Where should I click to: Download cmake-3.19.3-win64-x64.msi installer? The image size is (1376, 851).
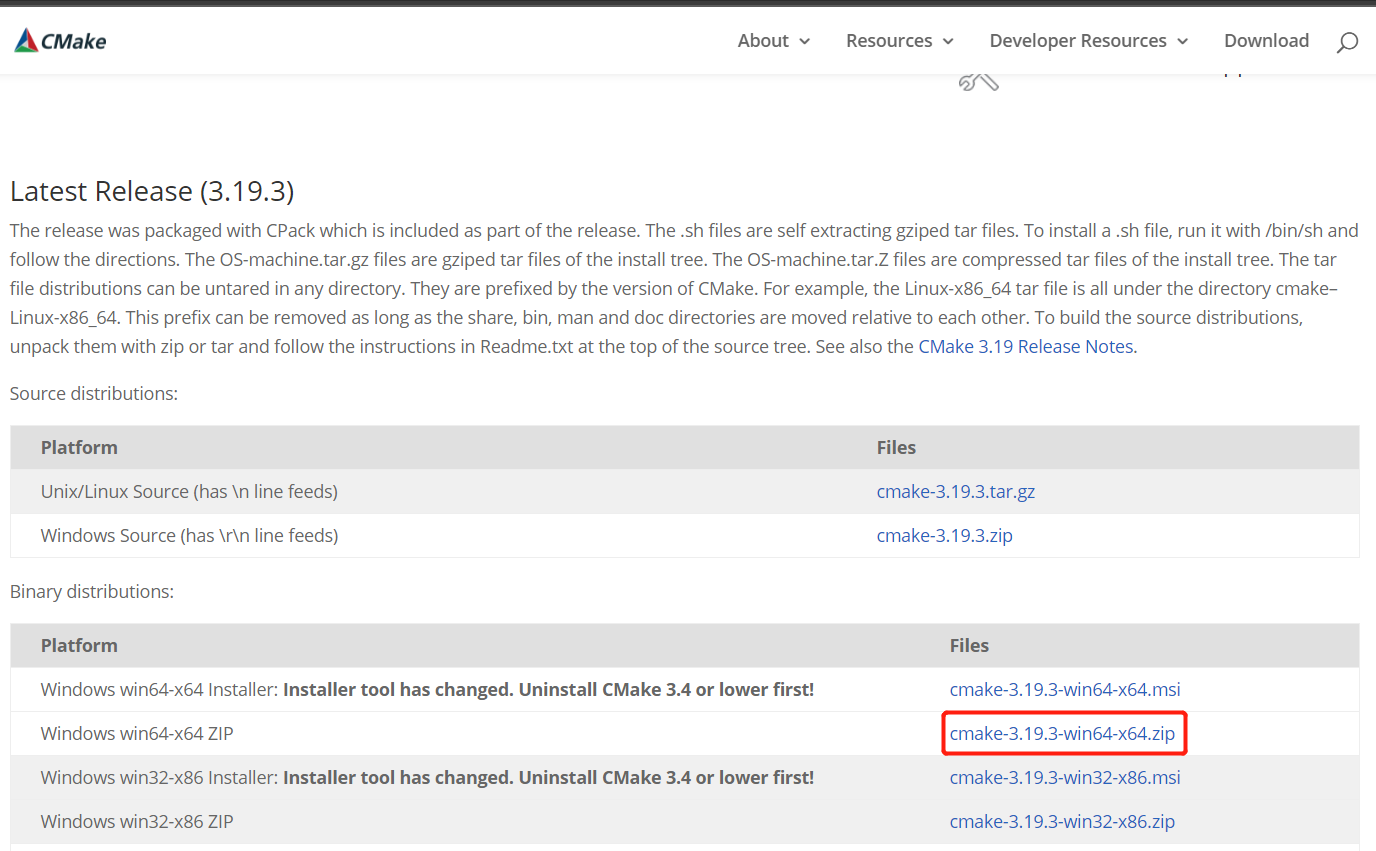tap(1065, 690)
